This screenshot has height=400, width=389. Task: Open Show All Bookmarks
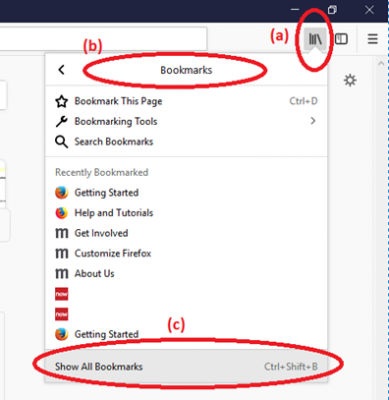pos(186,367)
